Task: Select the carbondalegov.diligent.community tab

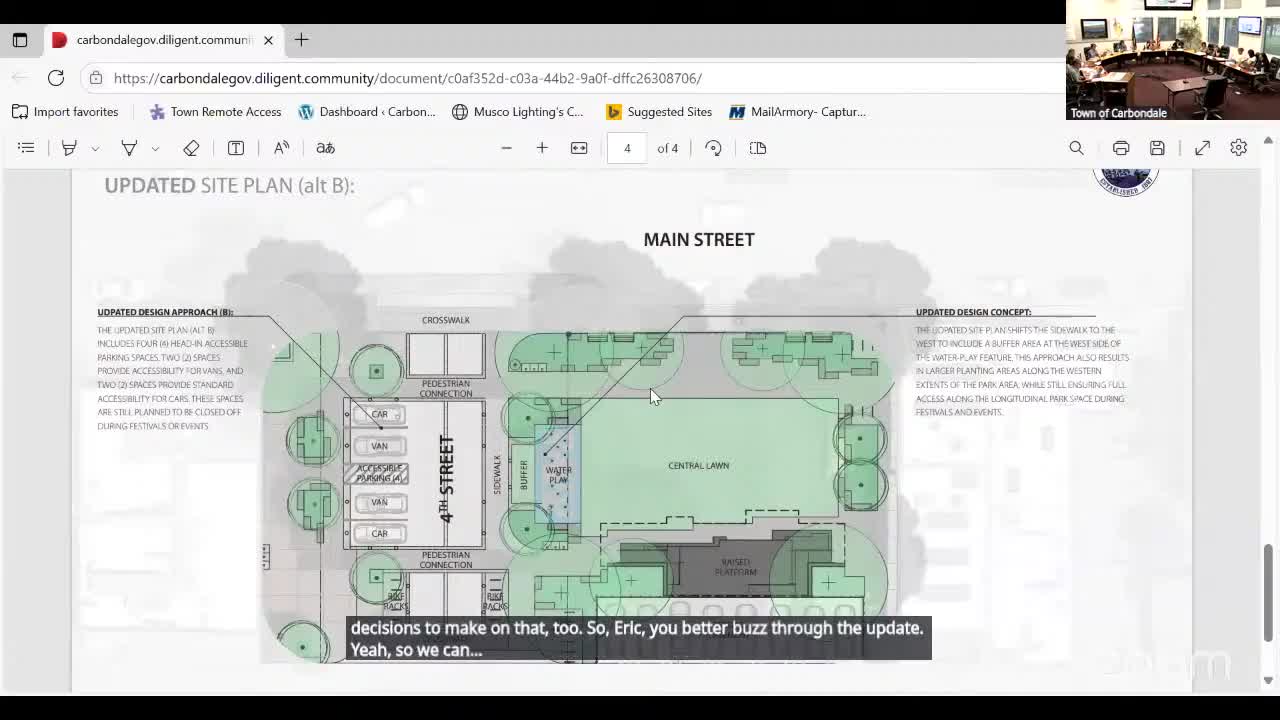Action: [163, 40]
